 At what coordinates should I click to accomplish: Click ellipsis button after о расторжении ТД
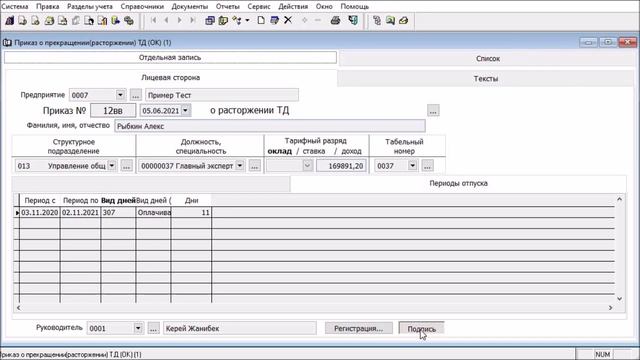click(433, 111)
